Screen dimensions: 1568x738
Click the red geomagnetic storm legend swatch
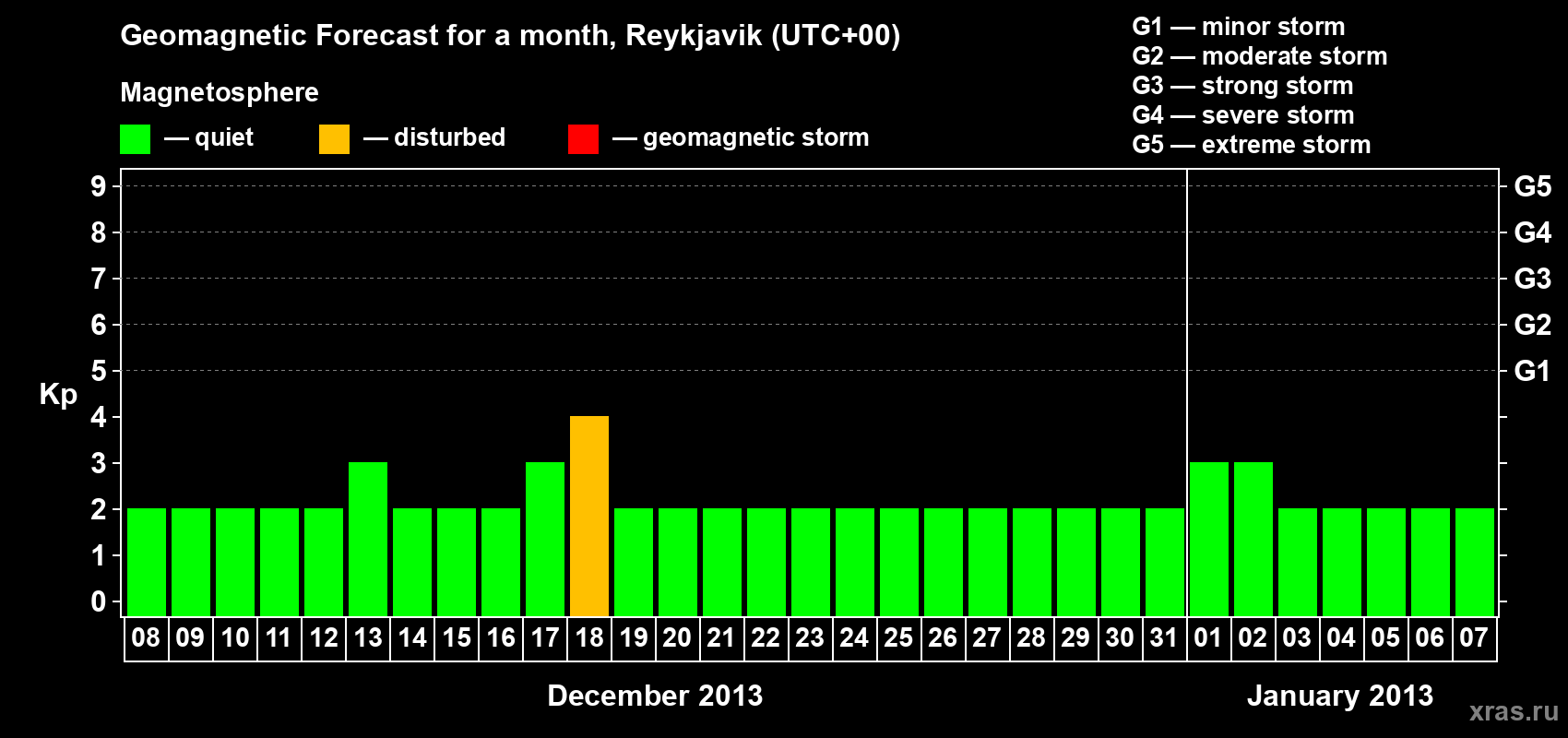pos(583,139)
